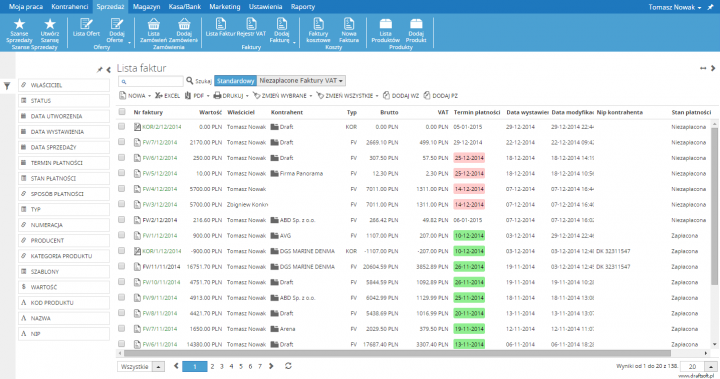Click the Szukaj magnifier search icon
This screenshot has width=720, height=379.
click(190, 81)
